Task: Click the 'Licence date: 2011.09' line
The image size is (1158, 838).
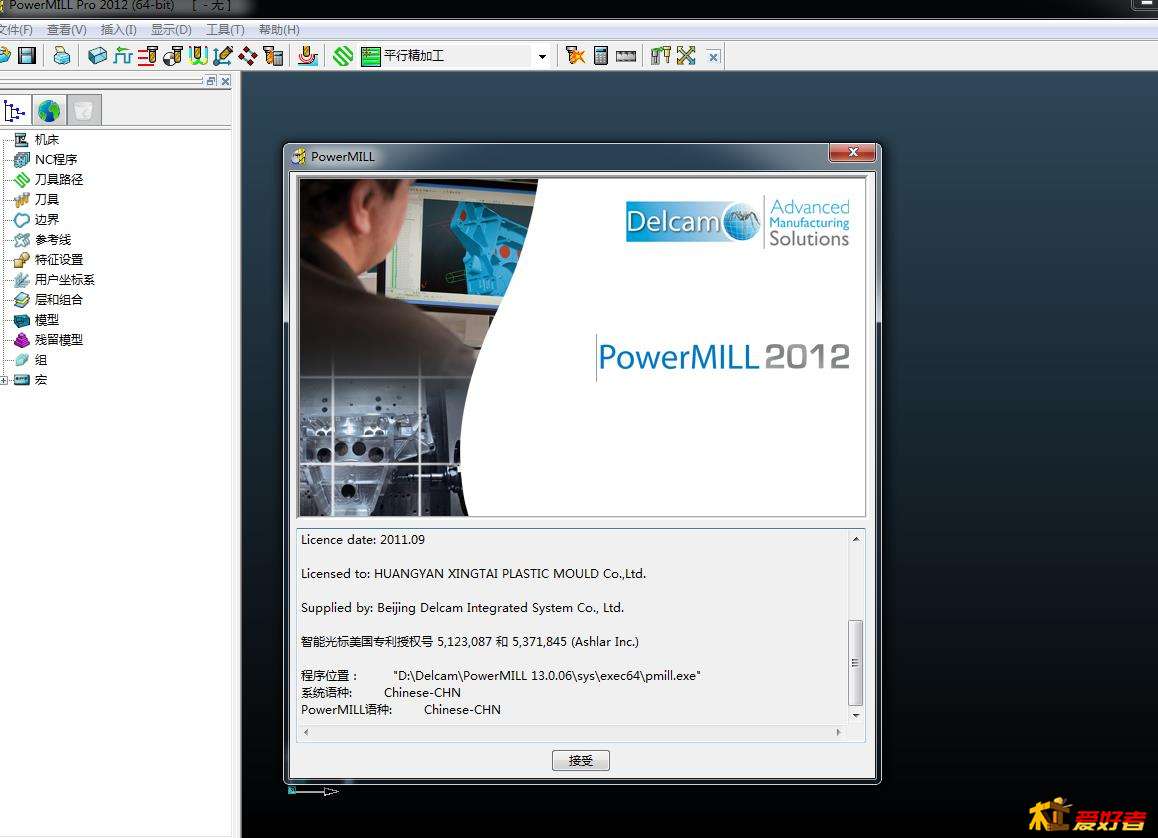Action: (x=363, y=540)
